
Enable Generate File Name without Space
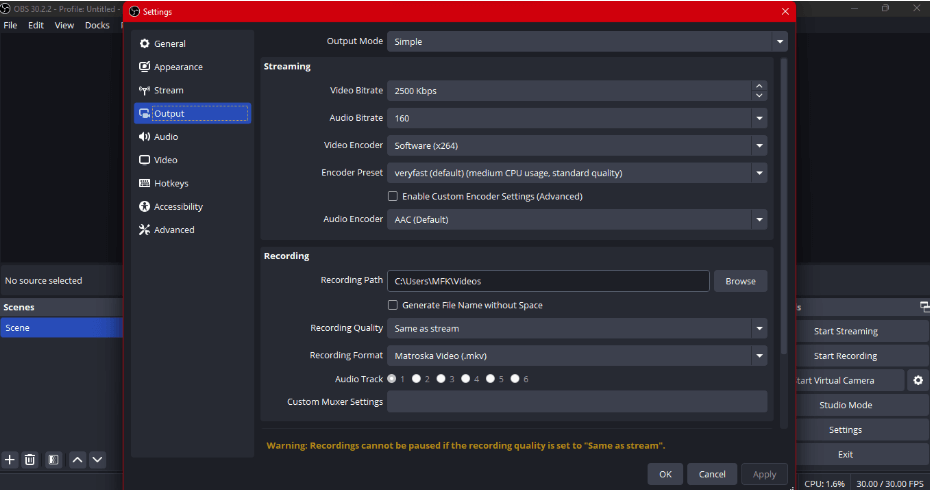tap(393, 305)
